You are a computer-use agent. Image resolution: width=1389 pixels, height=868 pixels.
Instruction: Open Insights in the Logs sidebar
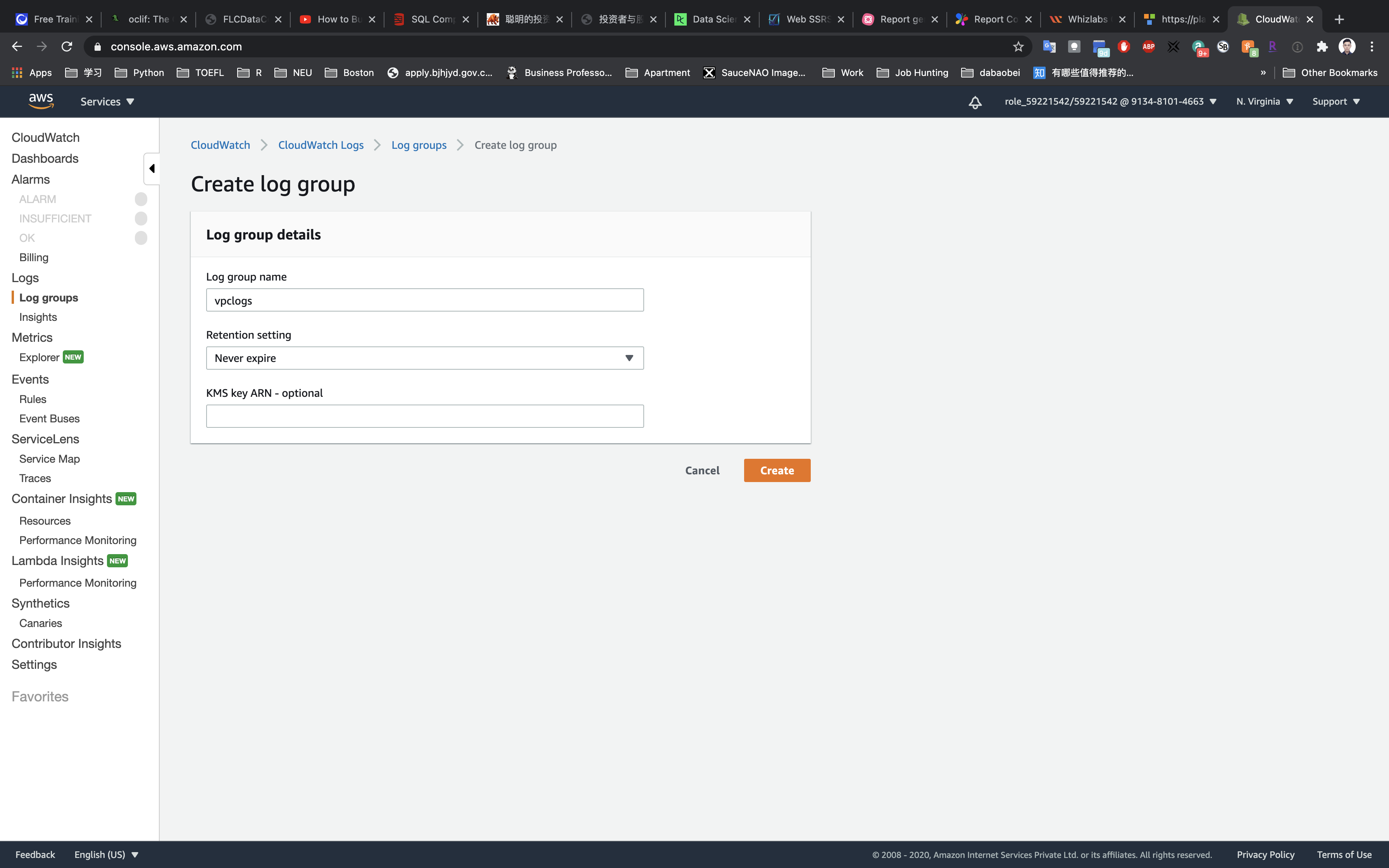(x=38, y=317)
